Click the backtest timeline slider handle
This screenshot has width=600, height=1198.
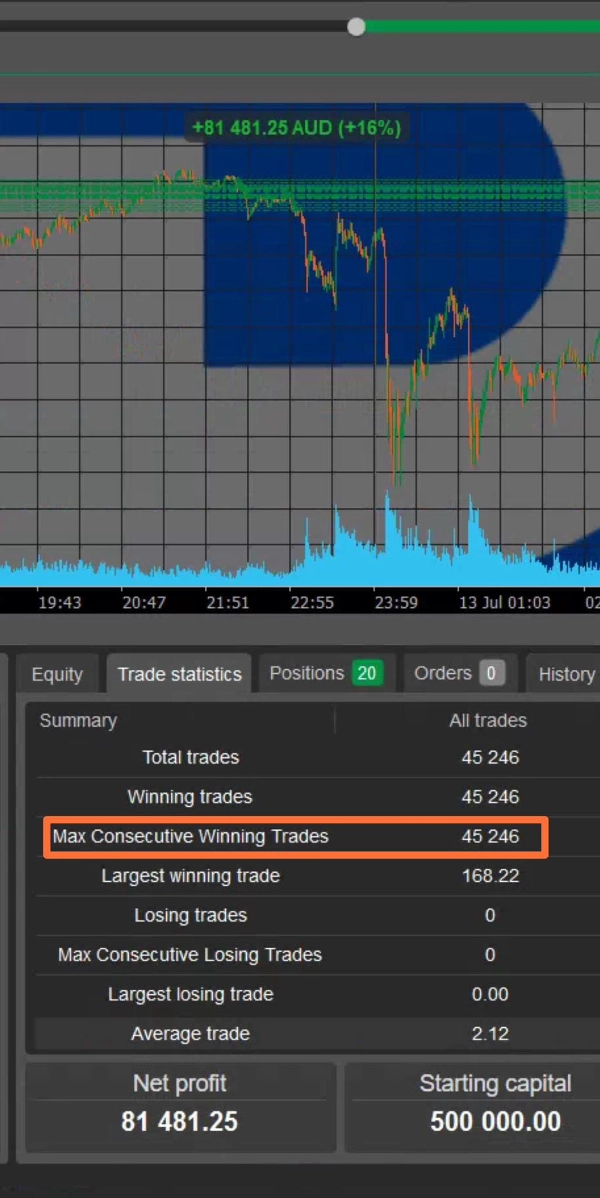[356, 27]
